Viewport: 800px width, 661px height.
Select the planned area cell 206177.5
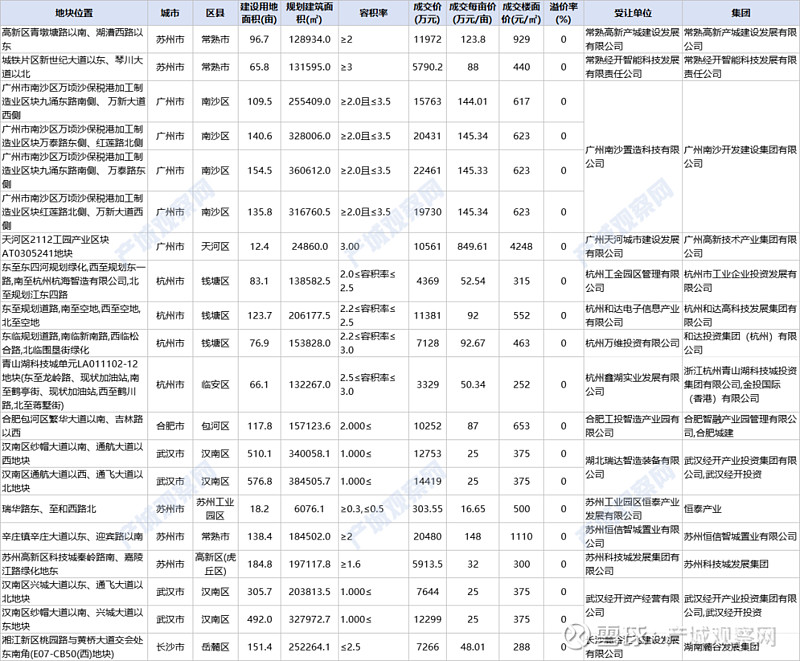310,315
